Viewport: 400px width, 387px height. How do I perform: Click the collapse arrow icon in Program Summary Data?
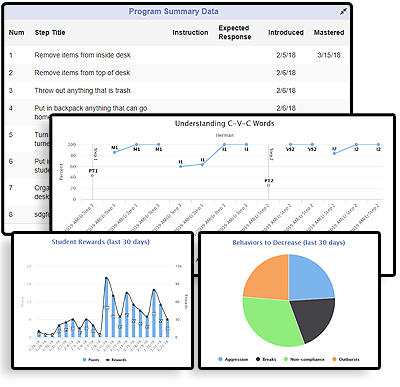click(343, 12)
